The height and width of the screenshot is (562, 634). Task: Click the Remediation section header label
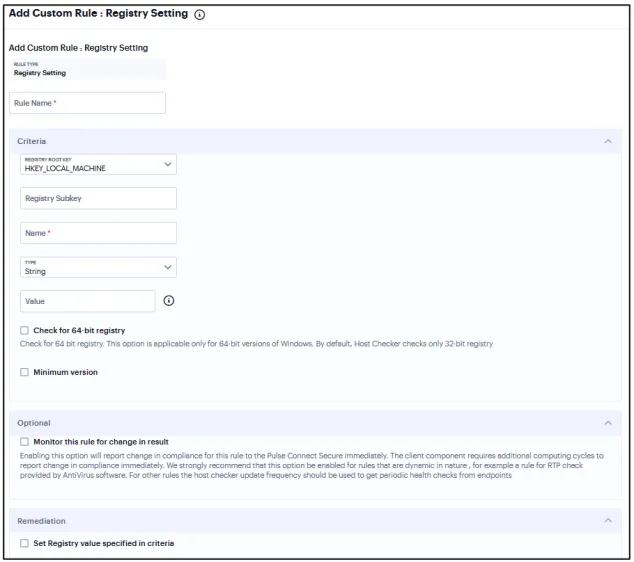pos(41,521)
